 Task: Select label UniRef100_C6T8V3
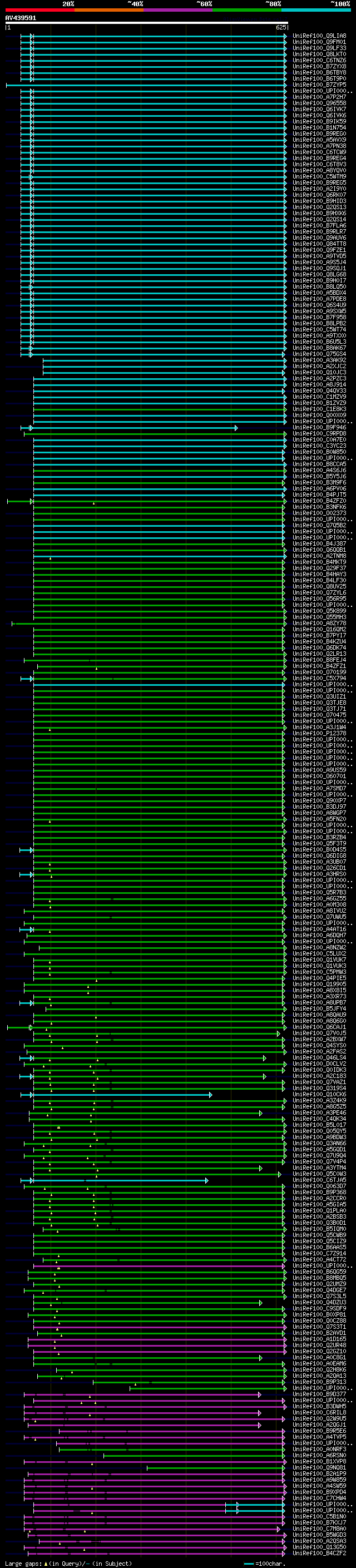pyautogui.click(x=319, y=164)
